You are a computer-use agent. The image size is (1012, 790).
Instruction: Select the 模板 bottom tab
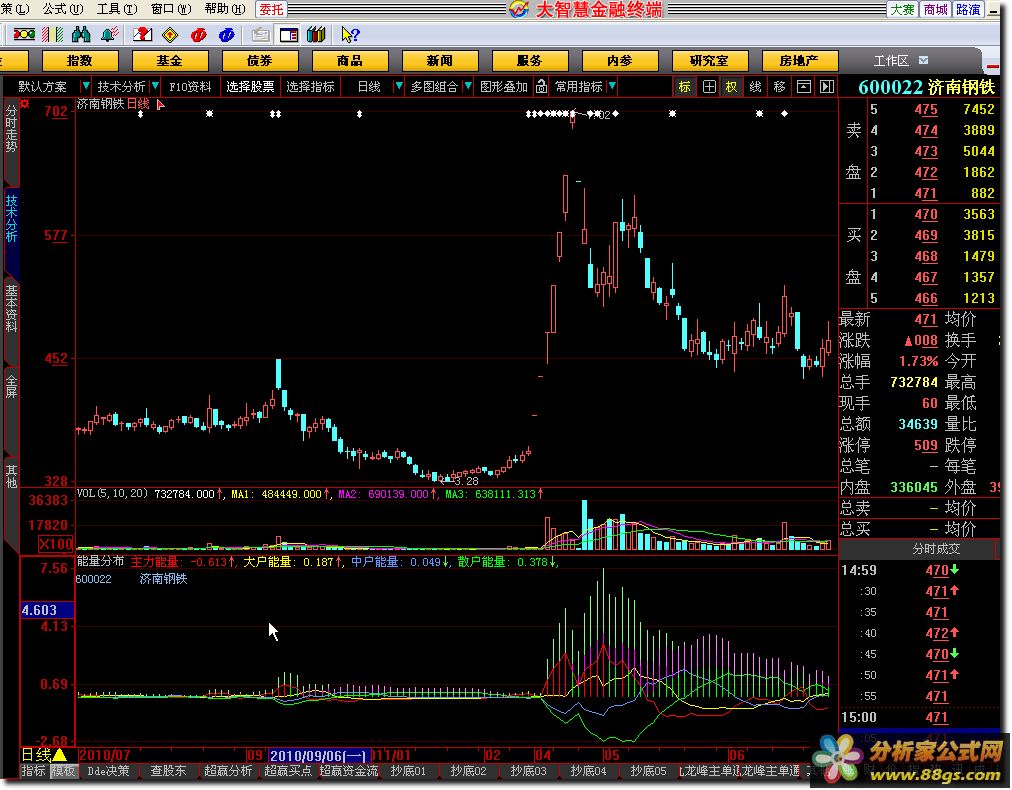(63, 771)
